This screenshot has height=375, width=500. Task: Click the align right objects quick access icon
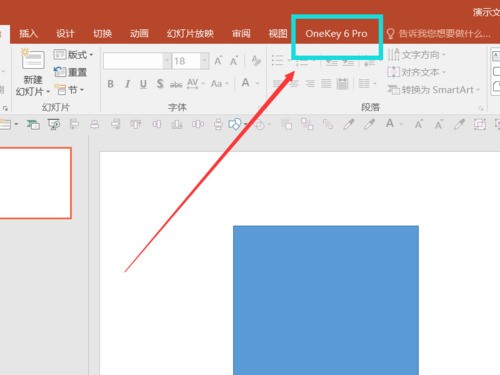tap(115, 124)
